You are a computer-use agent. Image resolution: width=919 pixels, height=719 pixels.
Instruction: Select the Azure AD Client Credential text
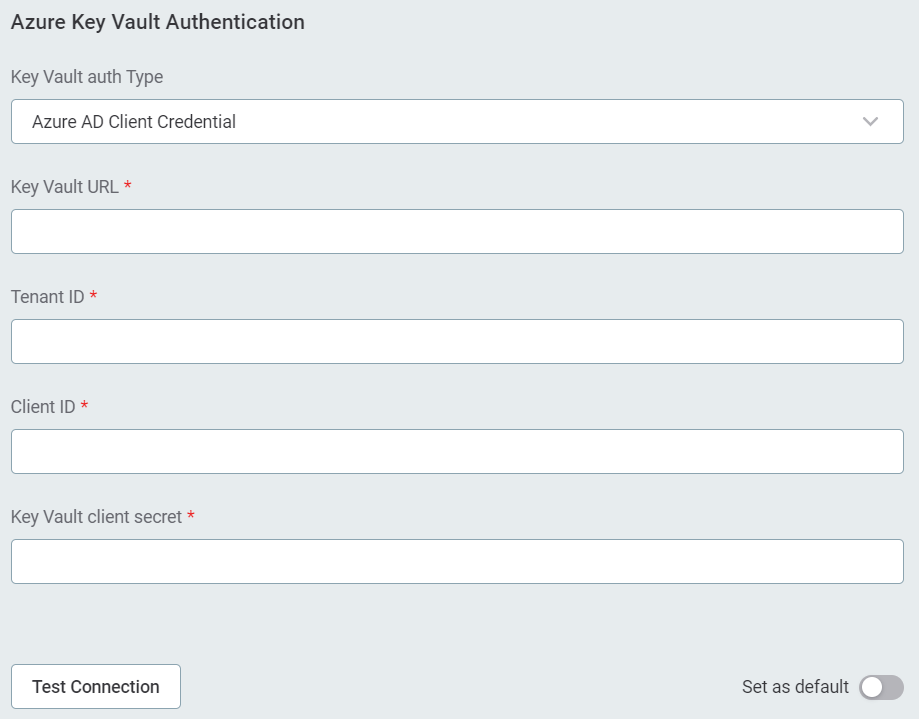click(134, 122)
